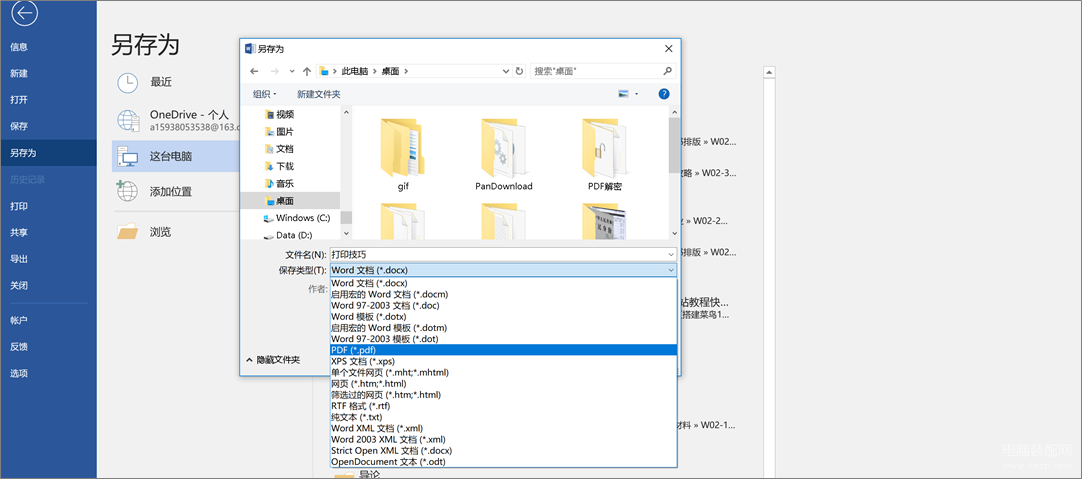1082x479 pixels.
Task: Click the blue help icon
Action: coord(664,94)
